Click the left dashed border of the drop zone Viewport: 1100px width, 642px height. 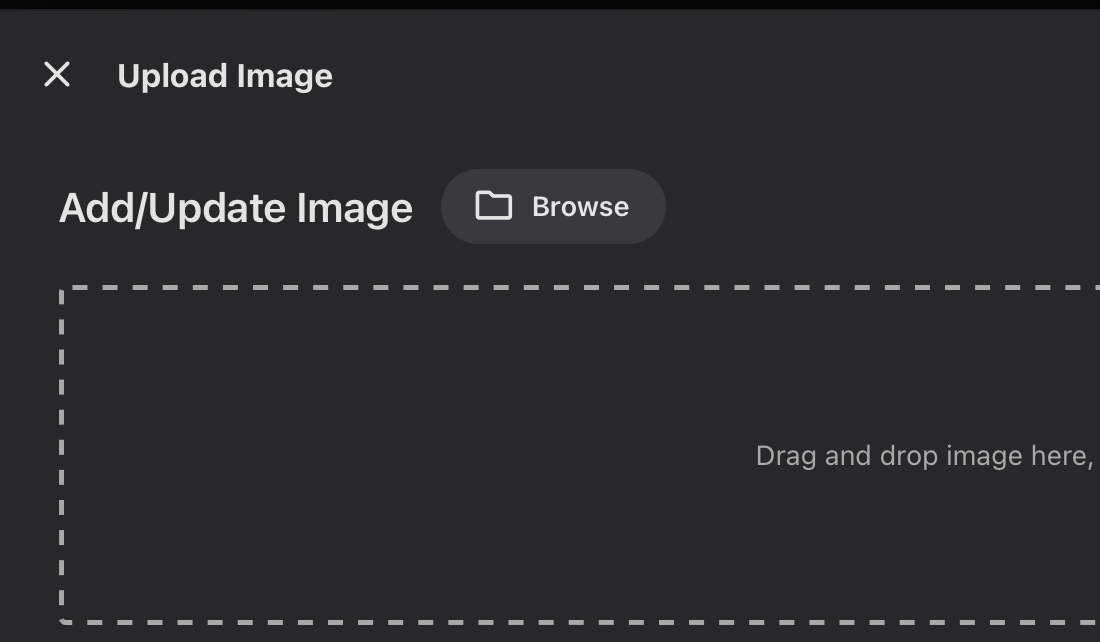(x=62, y=455)
